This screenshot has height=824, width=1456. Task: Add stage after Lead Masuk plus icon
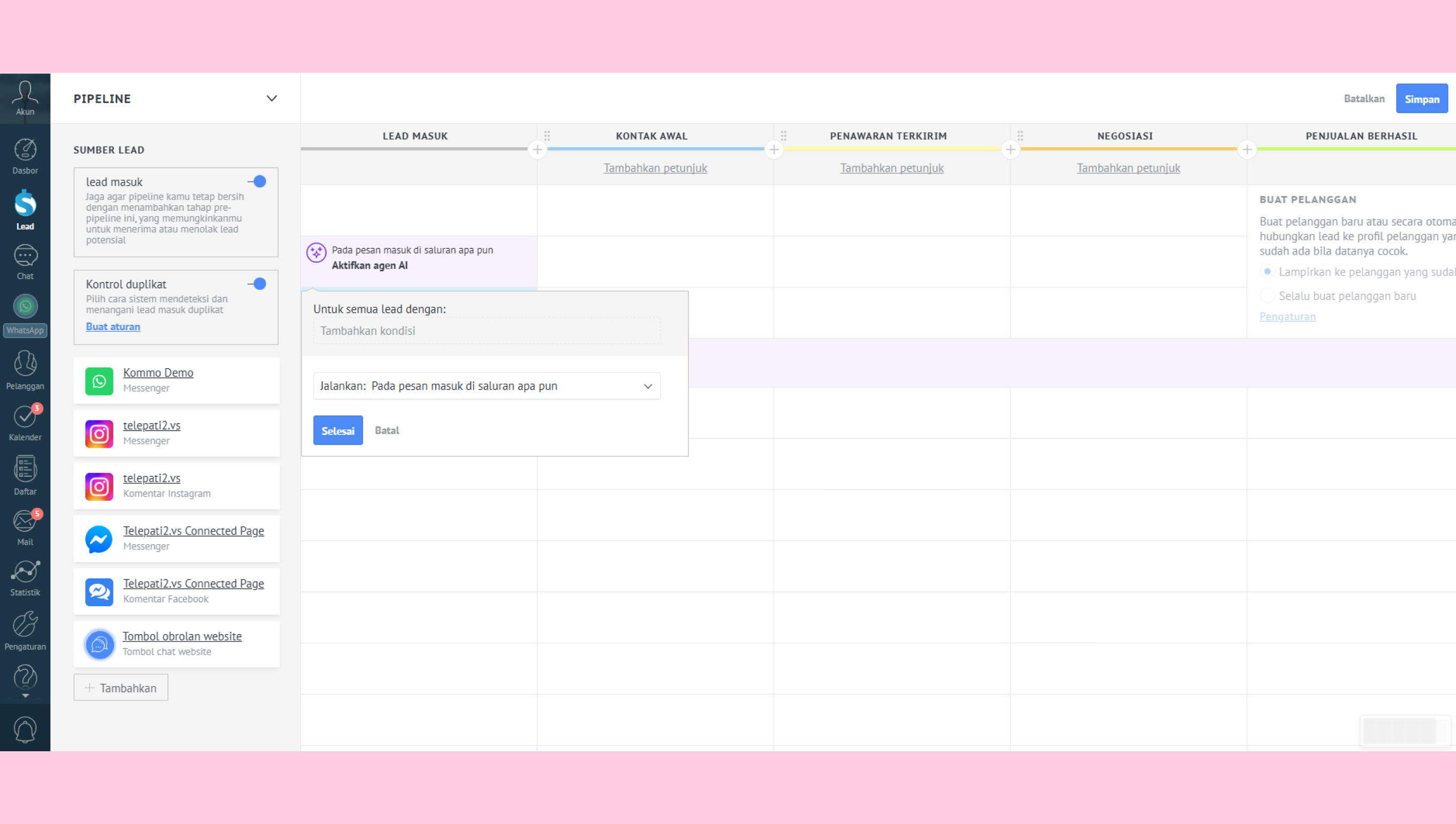click(x=537, y=150)
